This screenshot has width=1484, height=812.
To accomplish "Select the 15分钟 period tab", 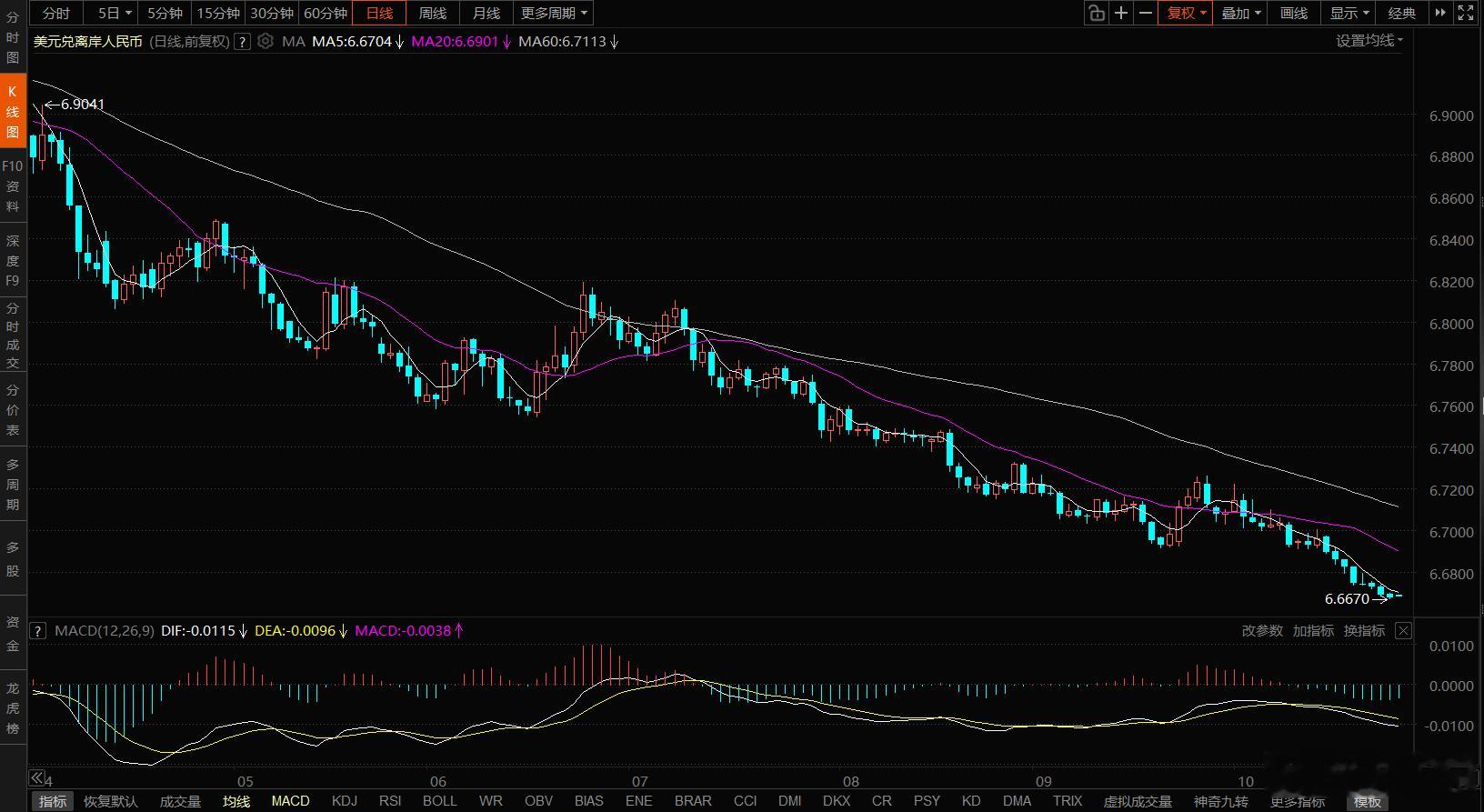I will click(x=218, y=13).
